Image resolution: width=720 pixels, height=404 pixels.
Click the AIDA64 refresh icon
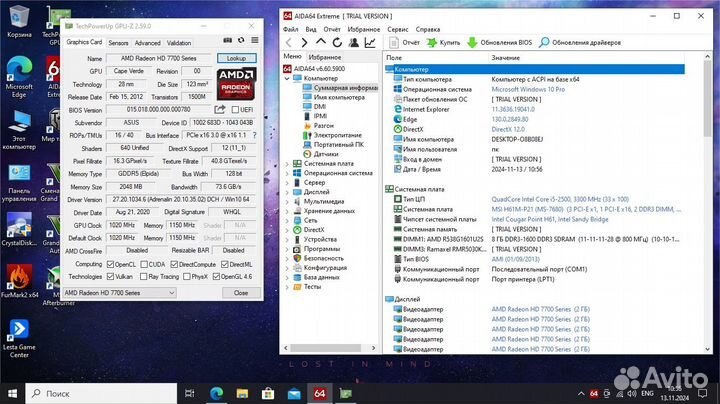337,43
